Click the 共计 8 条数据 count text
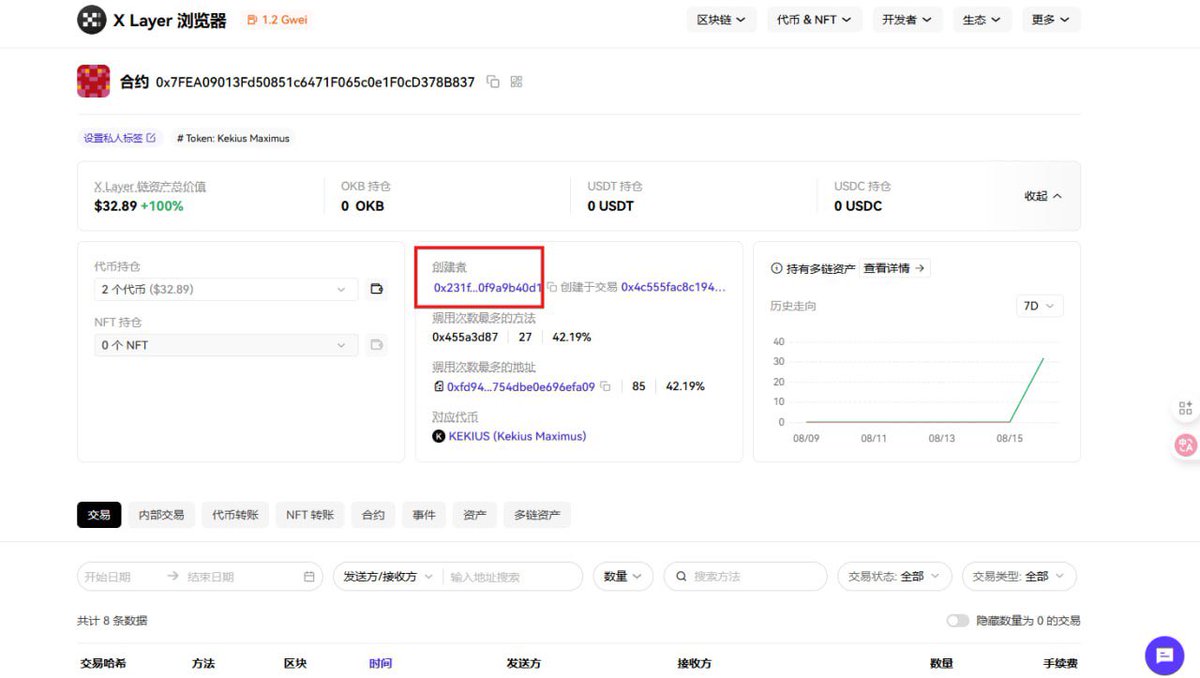 pyautogui.click(x=112, y=621)
